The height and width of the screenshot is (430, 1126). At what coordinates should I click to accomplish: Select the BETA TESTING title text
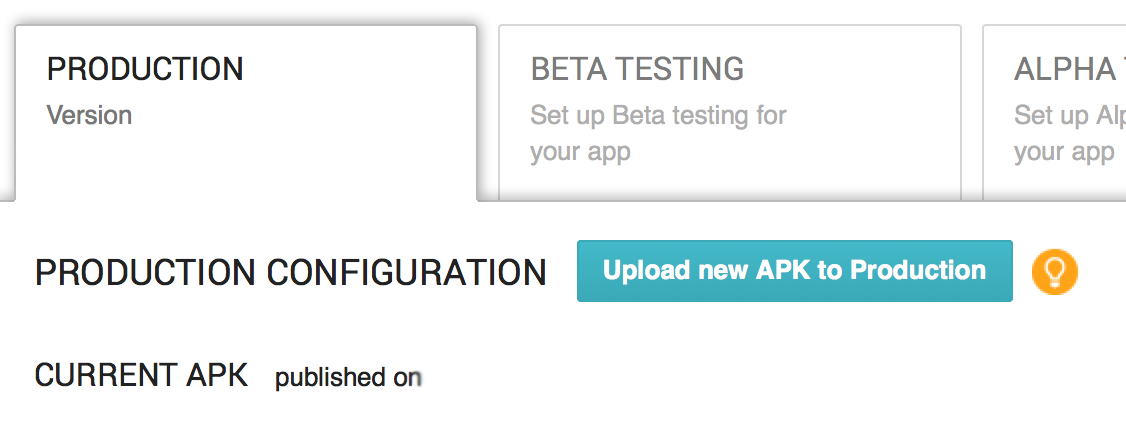click(637, 69)
